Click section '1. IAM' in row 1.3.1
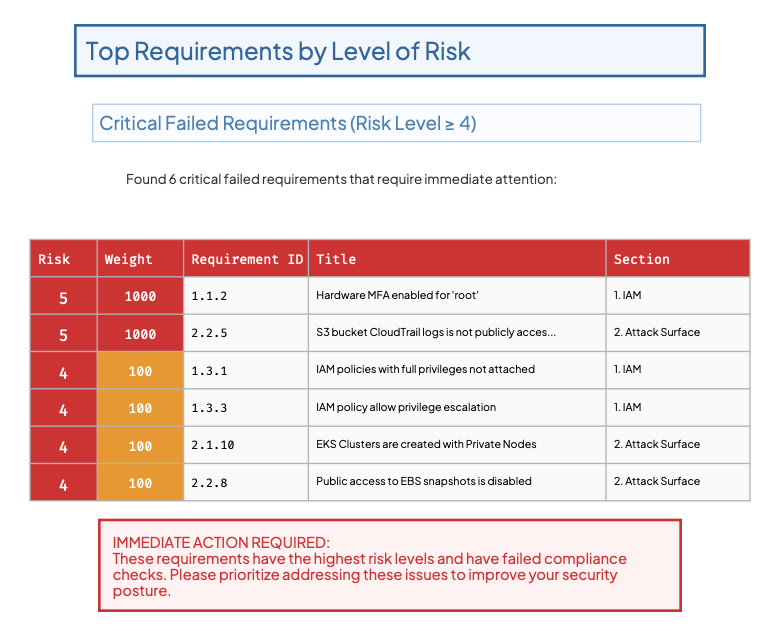 627,369
